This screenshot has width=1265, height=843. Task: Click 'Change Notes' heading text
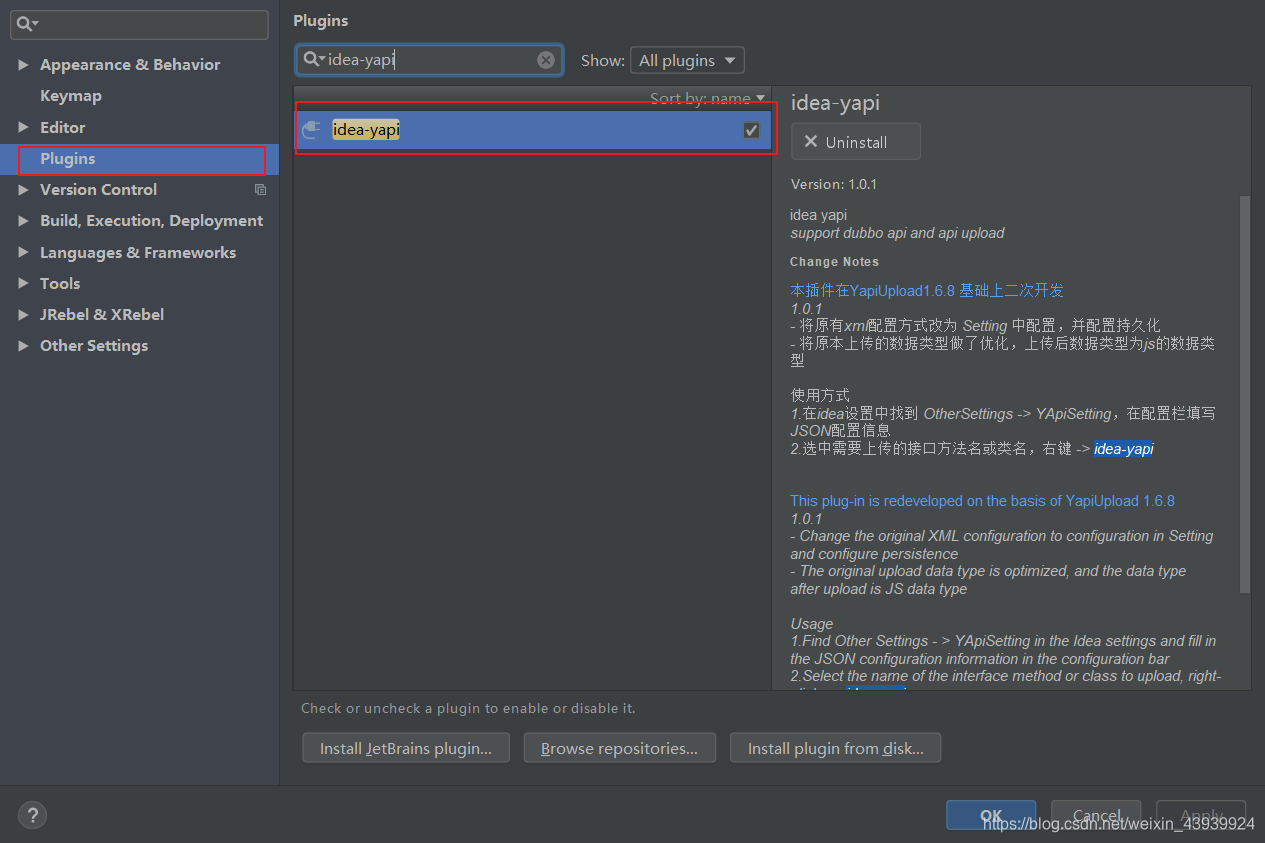coord(834,262)
